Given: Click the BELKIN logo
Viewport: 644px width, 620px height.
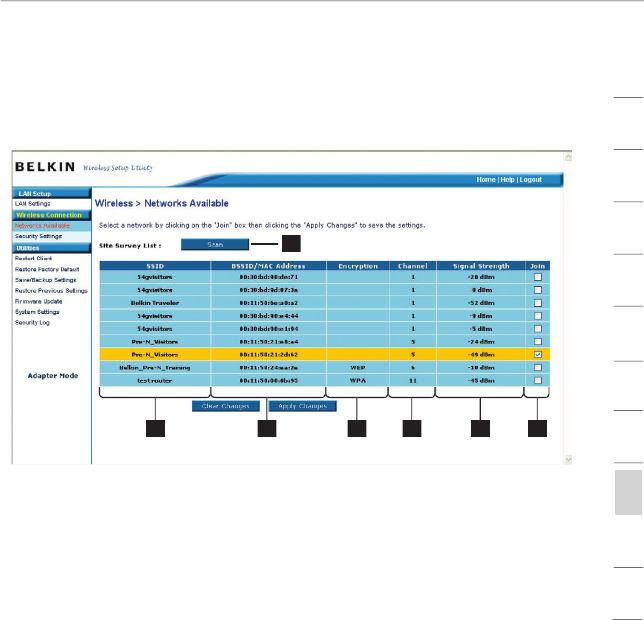Looking at the screenshot, I should coord(45,167).
